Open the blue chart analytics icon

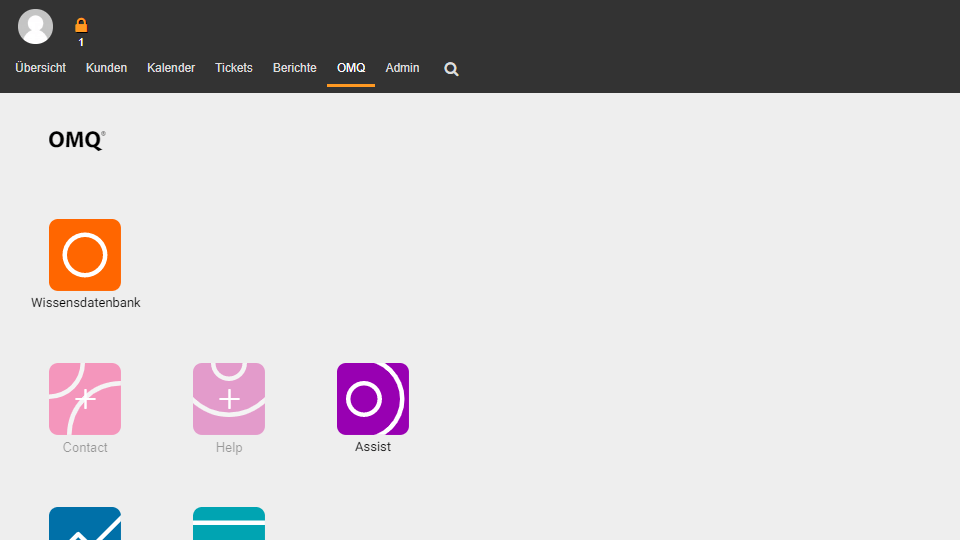coord(85,523)
